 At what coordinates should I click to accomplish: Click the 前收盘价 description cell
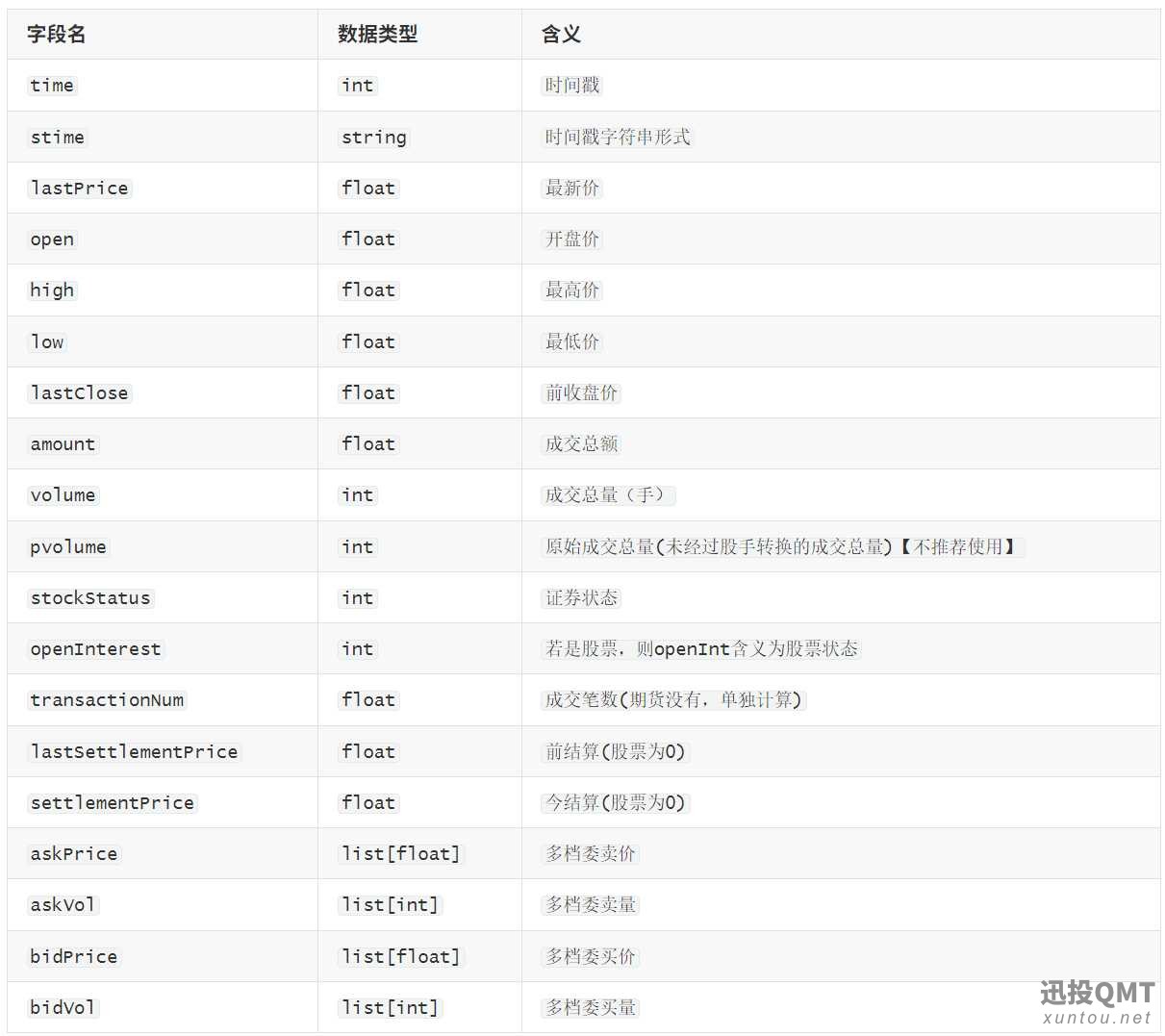pos(581,393)
